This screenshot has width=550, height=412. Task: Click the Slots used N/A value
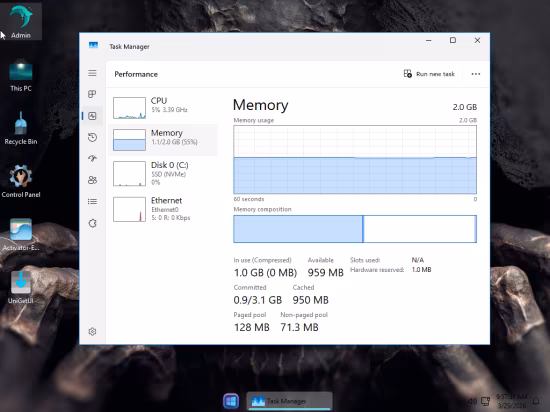click(417, 260)
